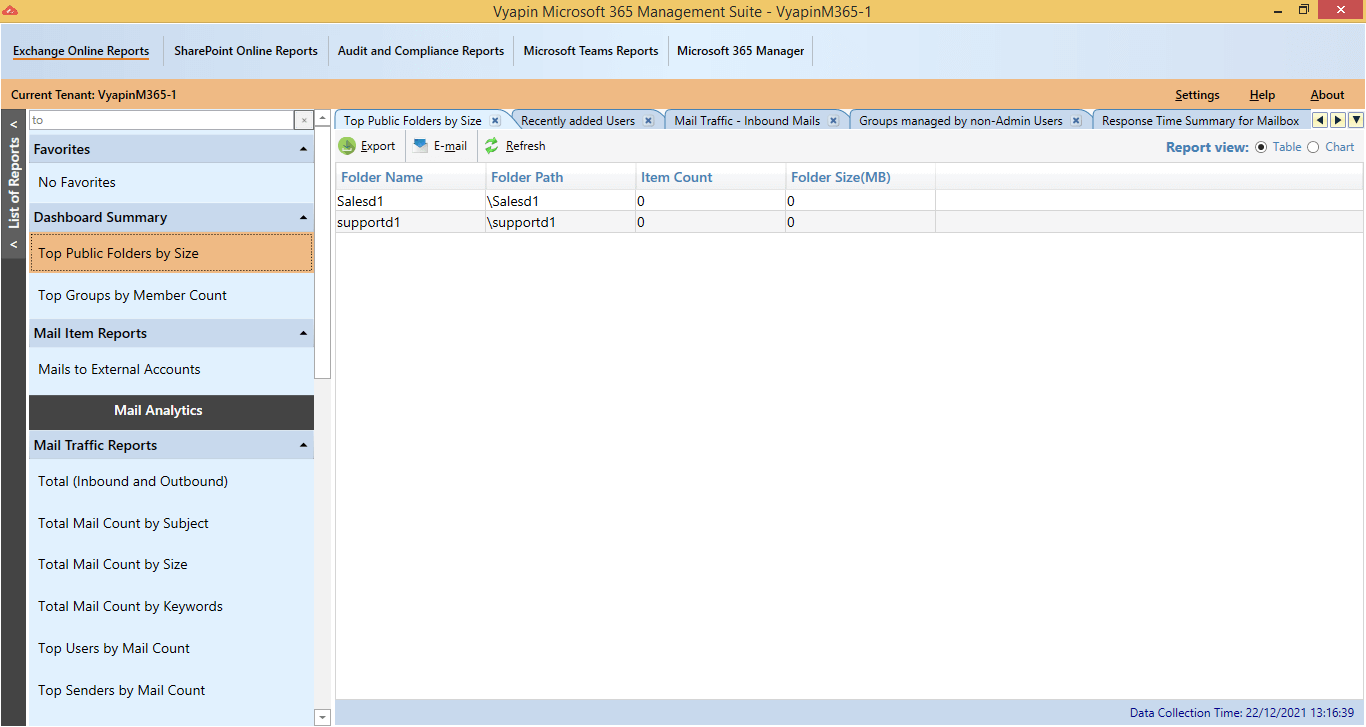Viewport: 1366px width, 727px height.
Task: Open Top Senders by Mail Count report
Action: [x=171, y=690]
